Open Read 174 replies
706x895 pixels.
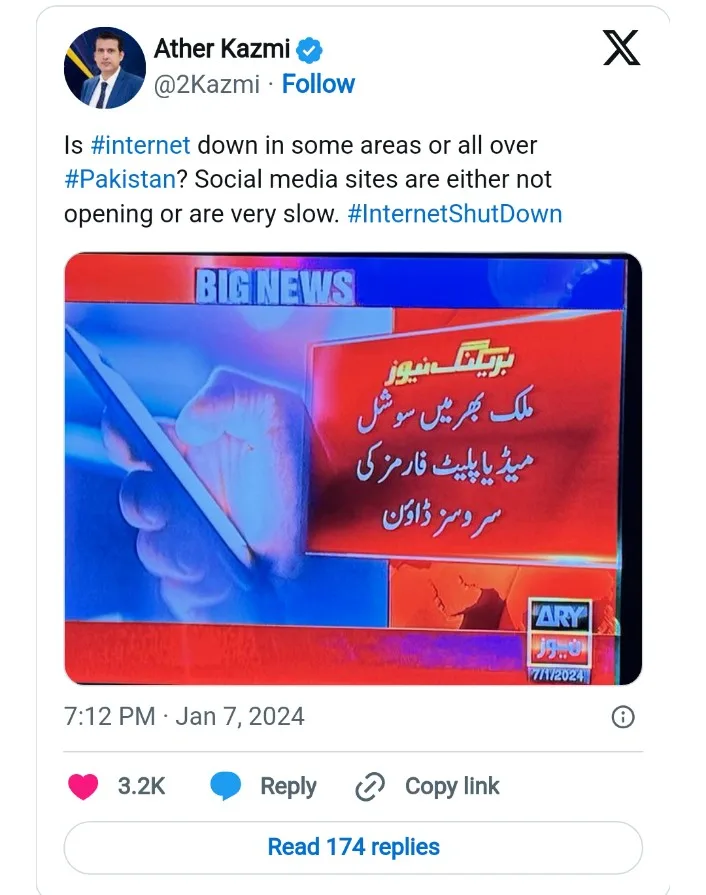click(x=353, y=847)
